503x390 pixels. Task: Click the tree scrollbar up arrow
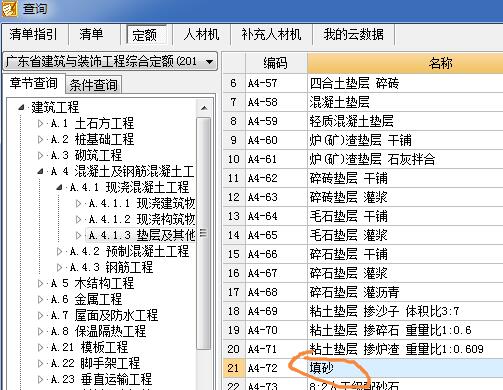coord(204,108)
